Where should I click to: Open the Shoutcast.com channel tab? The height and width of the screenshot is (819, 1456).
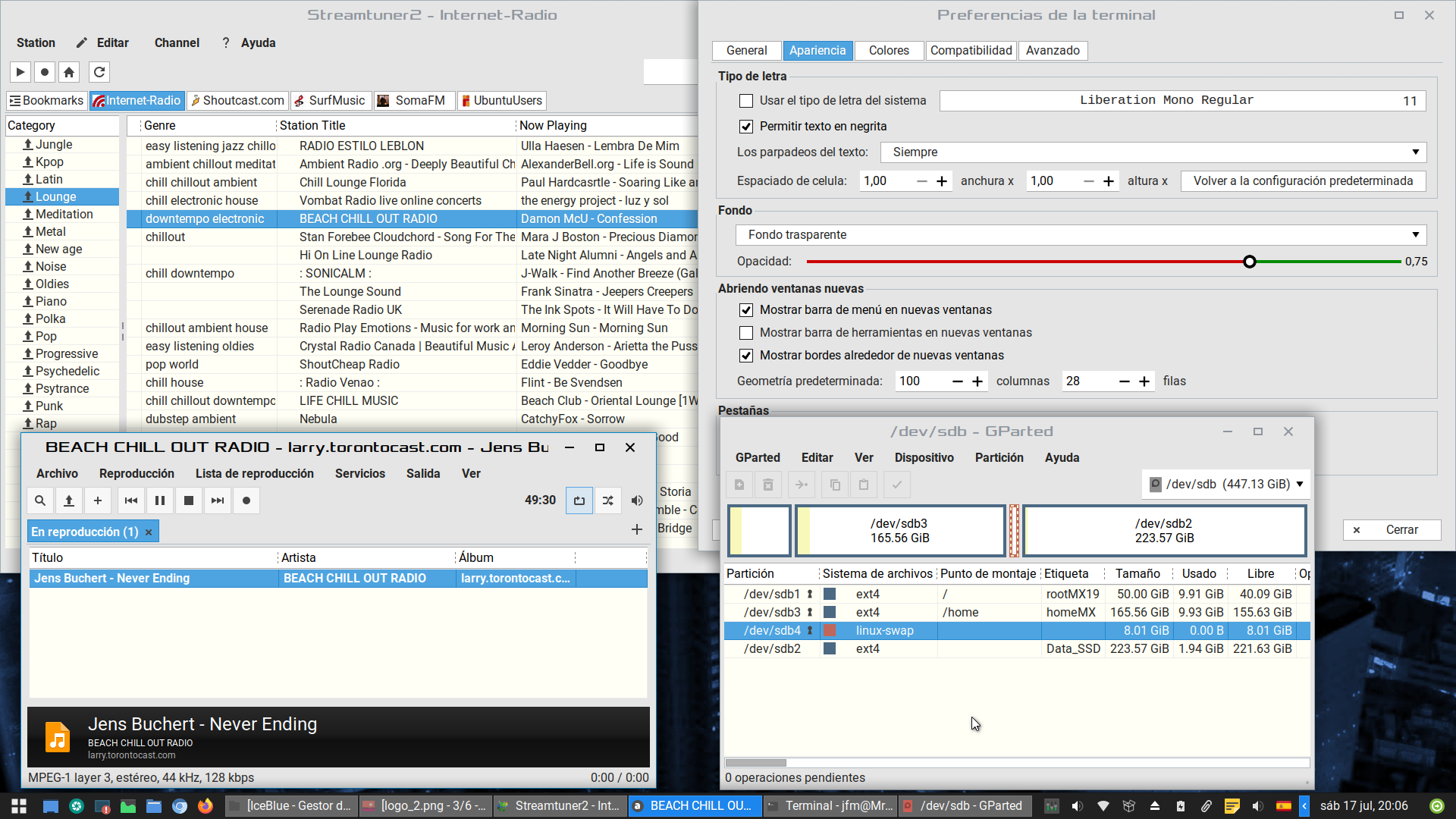(x=237, y=101)
